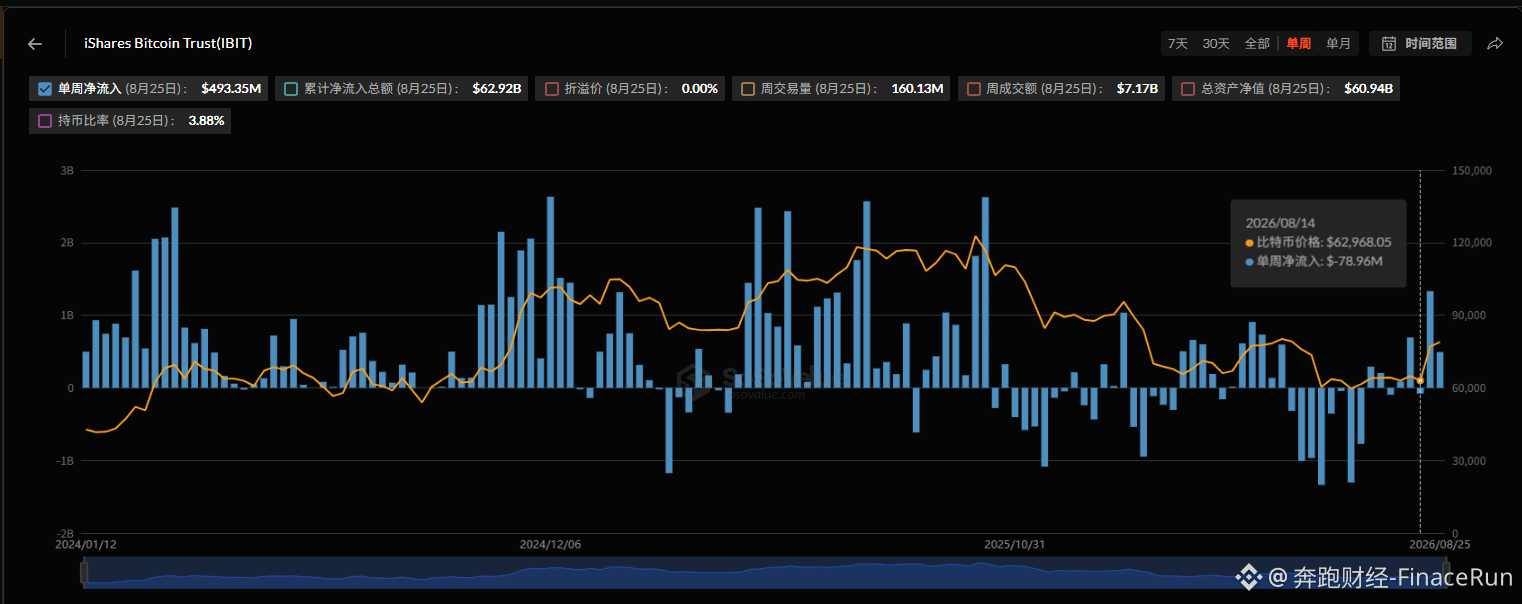Click the 120,000 right axis label
Image resolution: width=1522 pixels, height=604 pixels.
click(x=1473, y=243)
